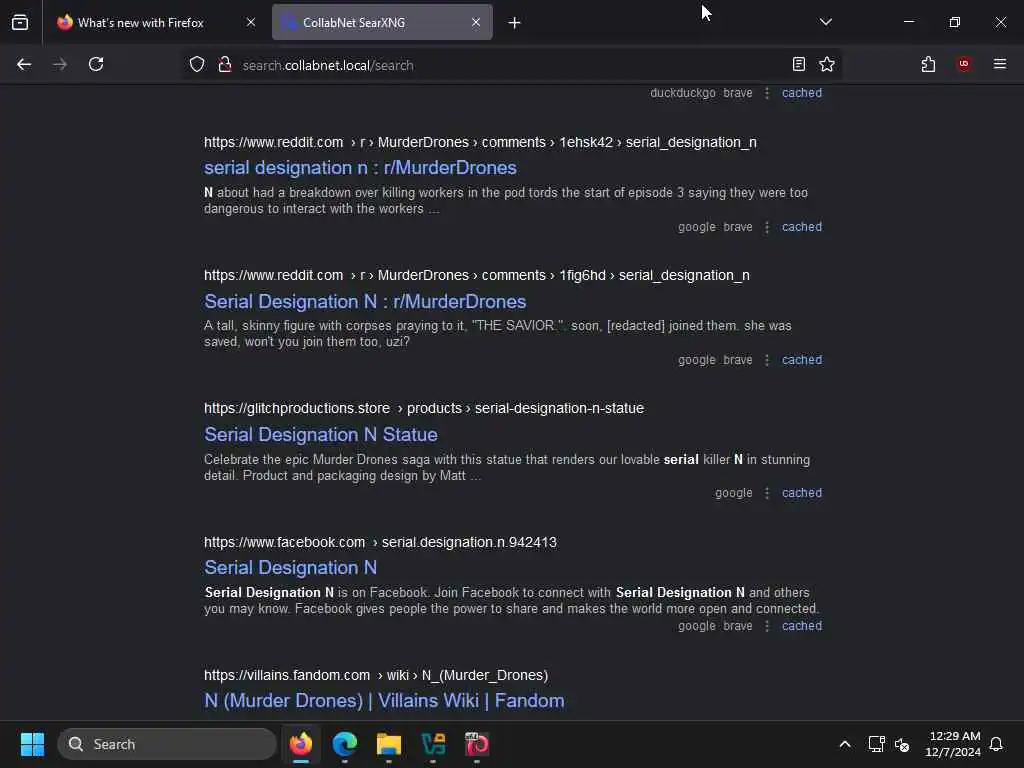Open result 'serial designation n : r/MurderDrones'
This screenshot has width=1024, height=768.
coord(360,168)
